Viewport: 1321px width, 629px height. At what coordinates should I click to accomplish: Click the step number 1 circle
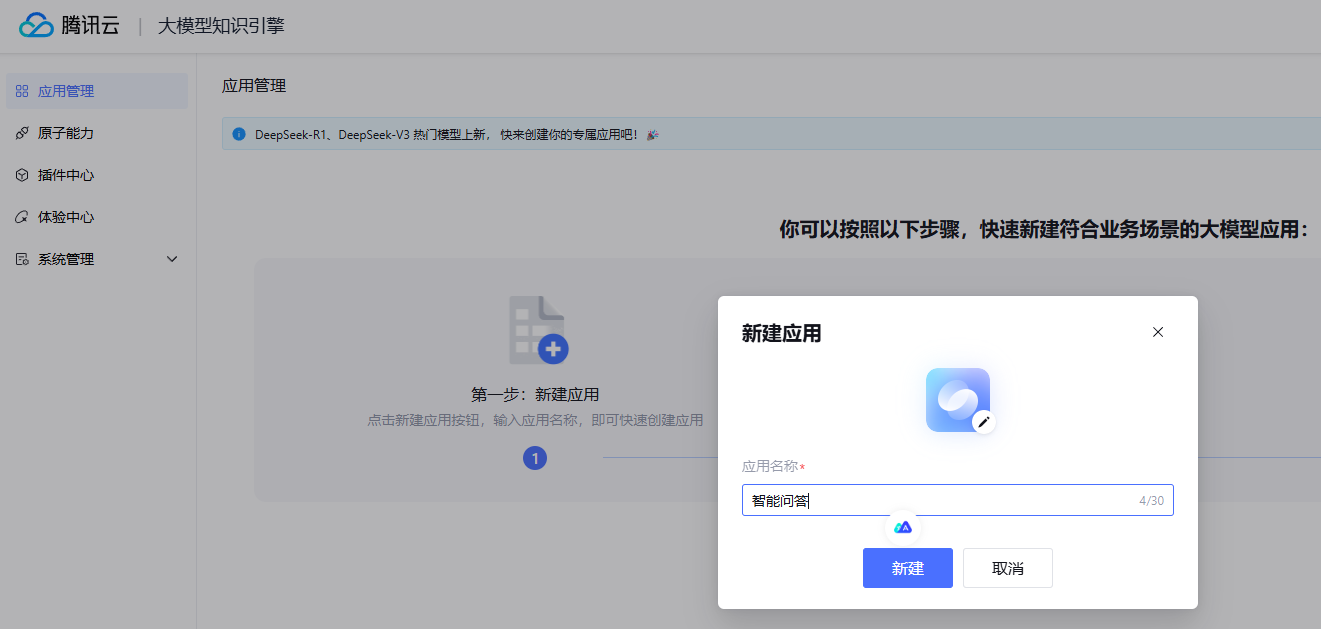point(535,458)
